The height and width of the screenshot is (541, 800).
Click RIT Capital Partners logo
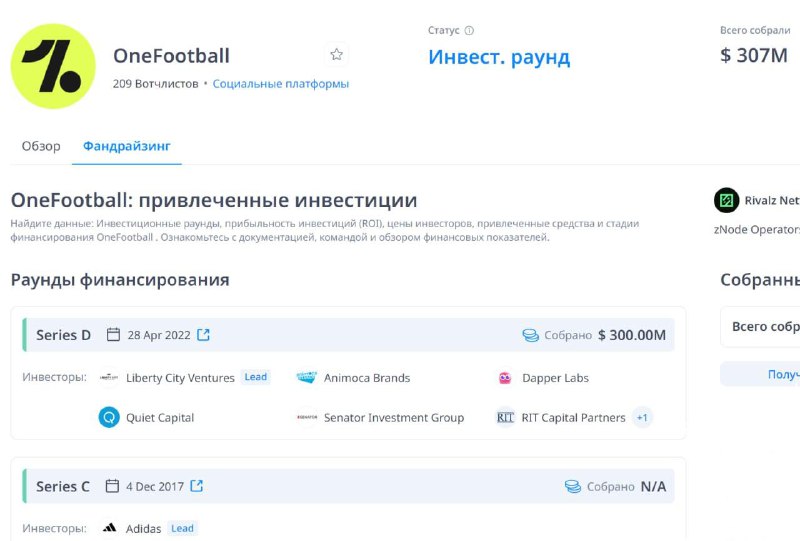click(505, 417)
